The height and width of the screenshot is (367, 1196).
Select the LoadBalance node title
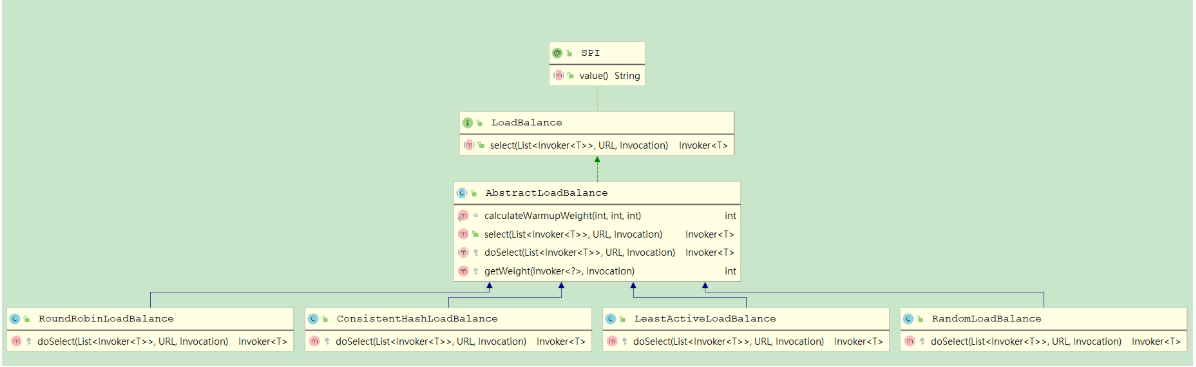tap(527, 122)
